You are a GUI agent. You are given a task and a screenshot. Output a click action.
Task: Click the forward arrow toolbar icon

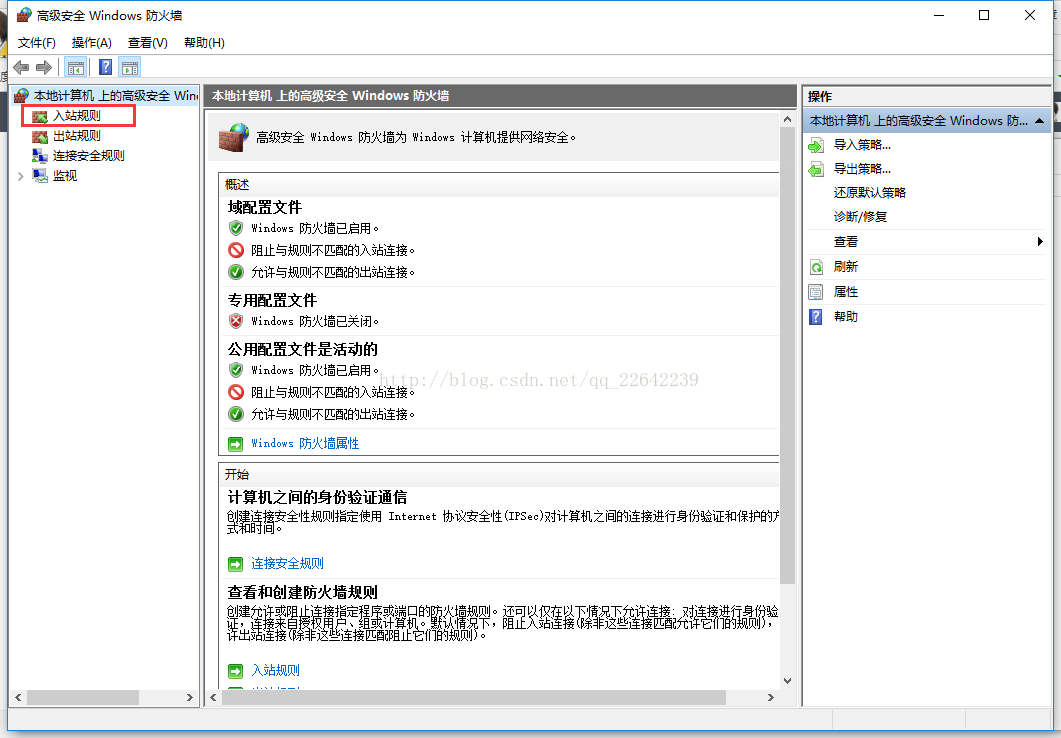pyautogui.click(x=43, y=68)
